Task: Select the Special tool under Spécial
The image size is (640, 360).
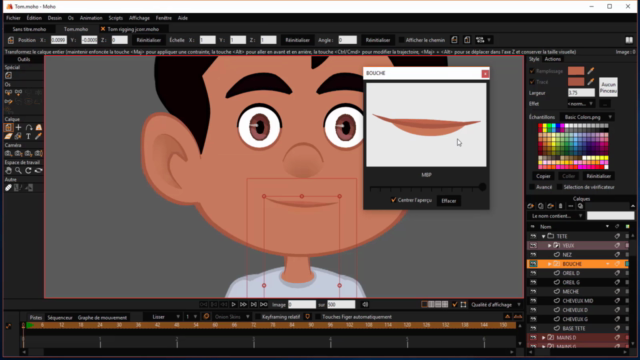Action: coord(9,76)
